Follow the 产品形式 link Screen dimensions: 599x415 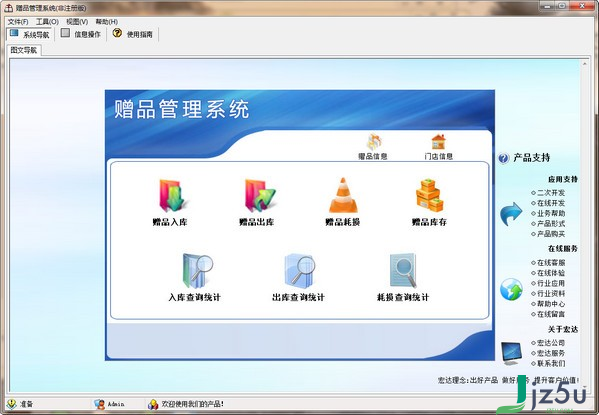point(551,224)
